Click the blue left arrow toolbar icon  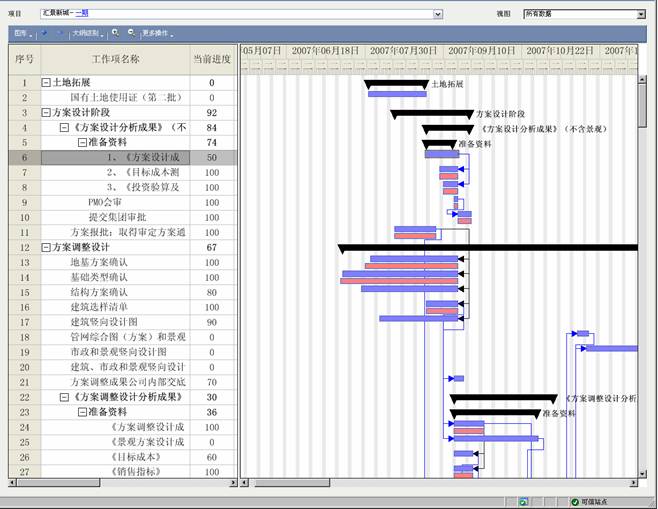click(44, 33)
